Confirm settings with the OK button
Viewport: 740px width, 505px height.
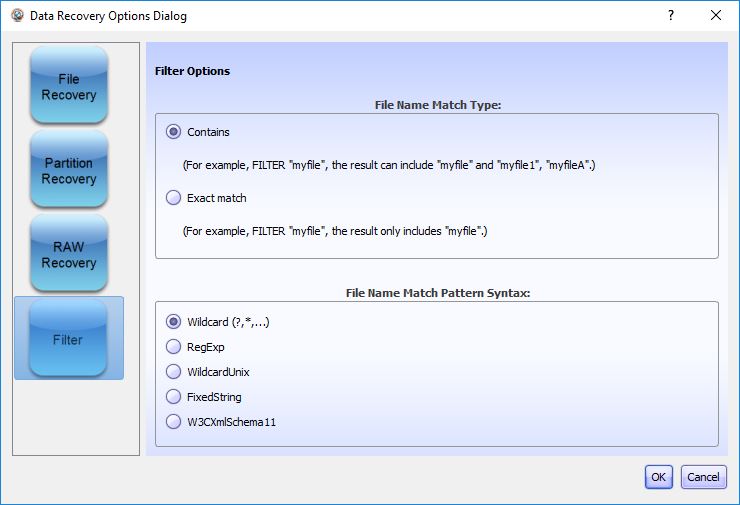[658, 477]
